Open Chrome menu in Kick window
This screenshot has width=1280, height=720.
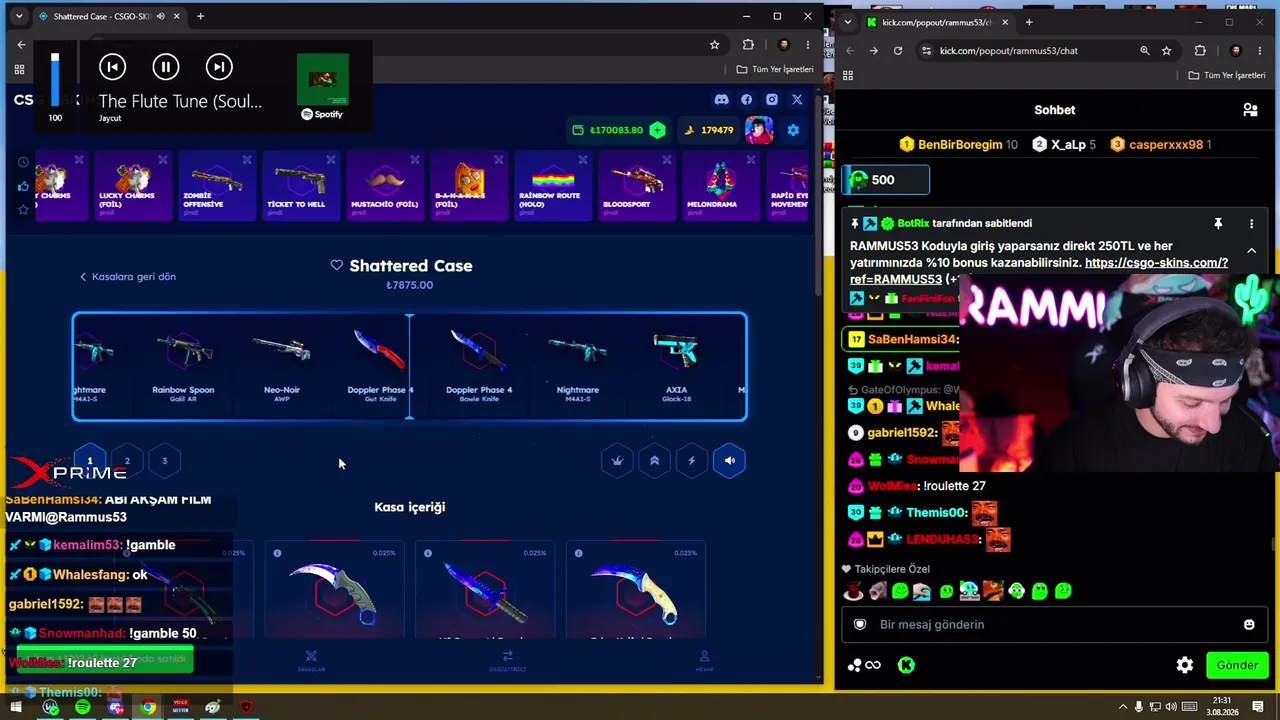tap(1260, 51)
